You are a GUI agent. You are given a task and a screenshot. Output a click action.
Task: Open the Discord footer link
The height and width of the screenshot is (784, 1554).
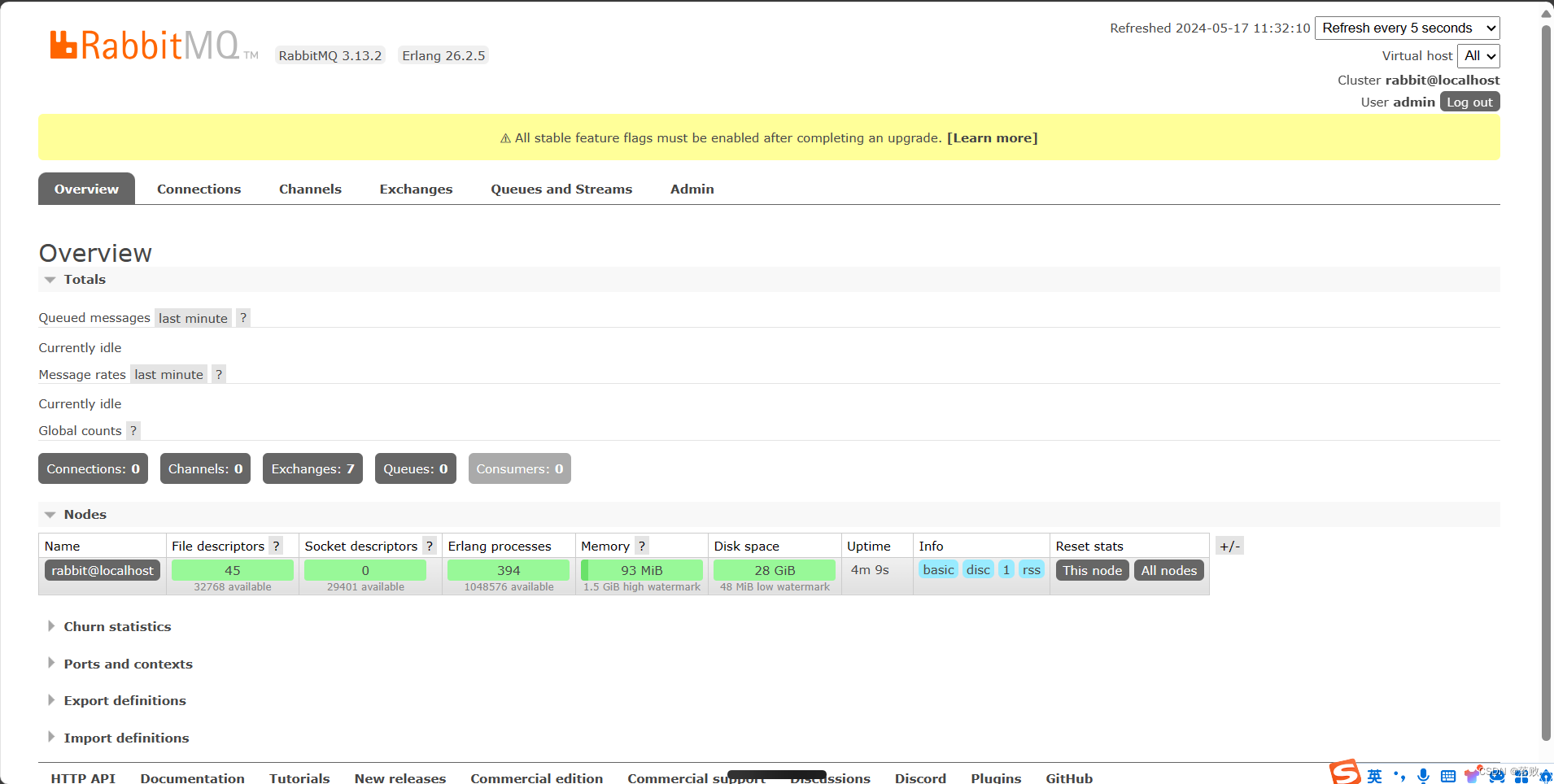(x=920, y=777)
